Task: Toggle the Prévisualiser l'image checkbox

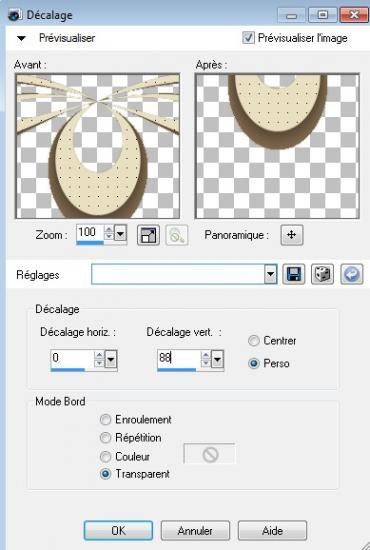Action: pyautogui.click(x=248, y=38)
